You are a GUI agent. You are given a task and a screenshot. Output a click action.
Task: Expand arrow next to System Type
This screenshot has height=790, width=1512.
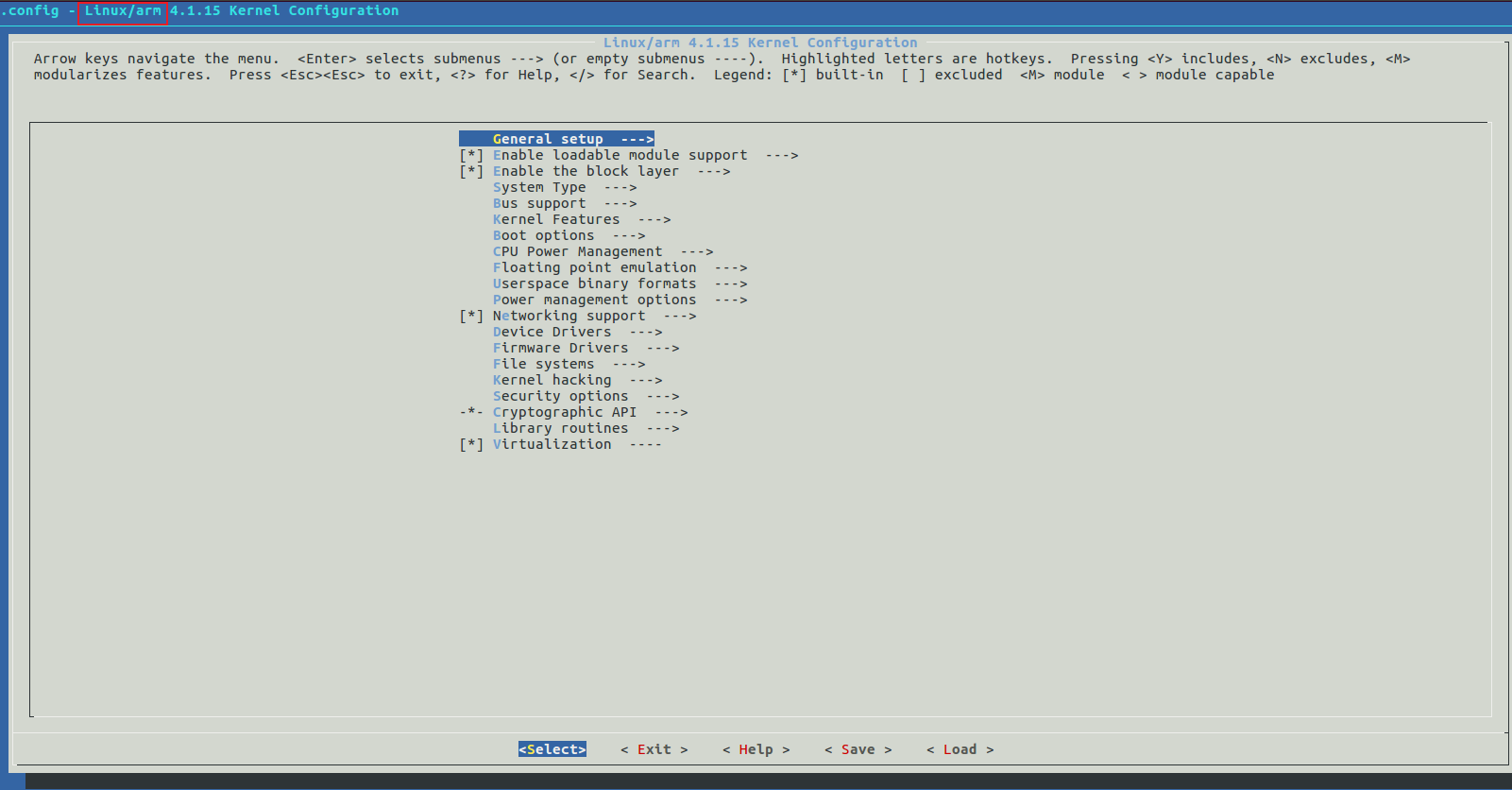620,187
